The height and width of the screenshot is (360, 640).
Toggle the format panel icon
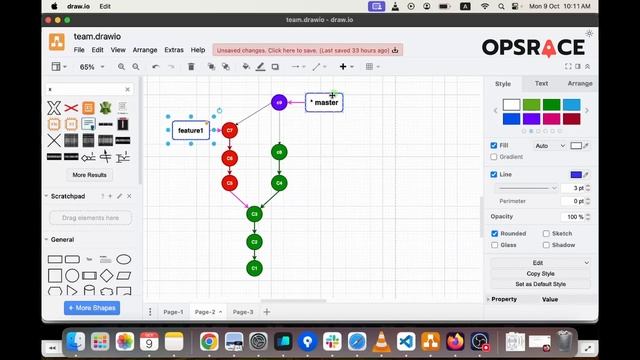click(578, 66)
